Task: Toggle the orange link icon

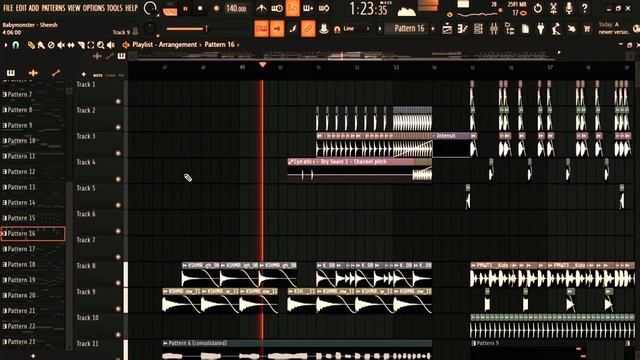Action: (308, 29)
